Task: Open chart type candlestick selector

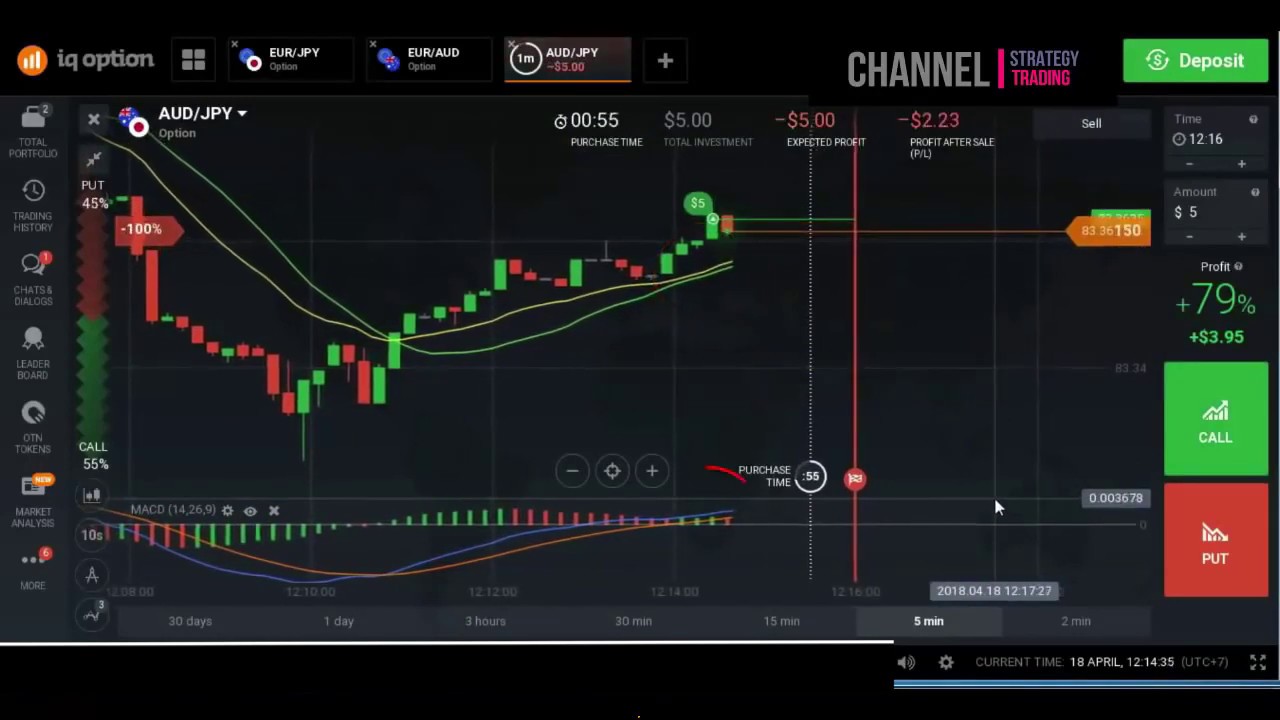Action: pos(92,495)
